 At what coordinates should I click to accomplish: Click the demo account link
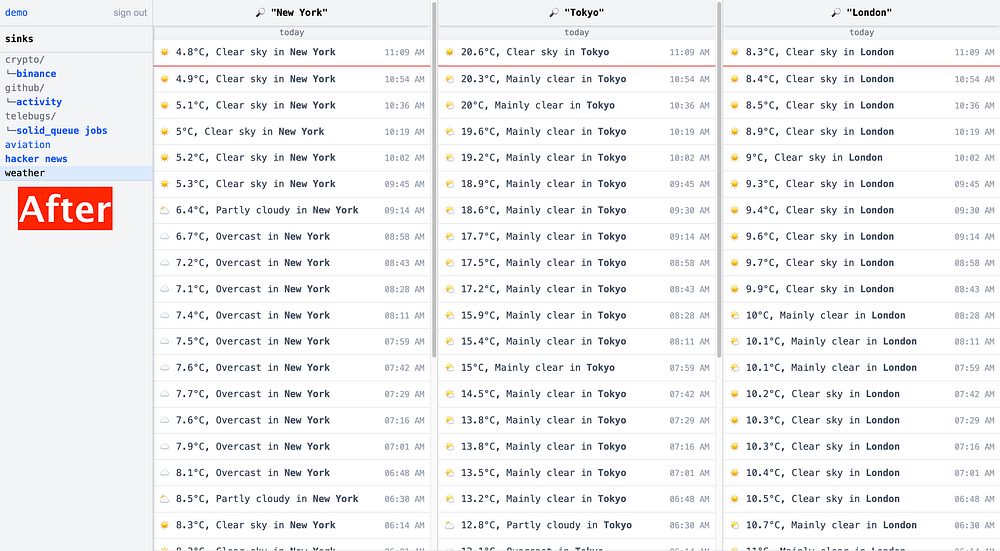(16, 13)
